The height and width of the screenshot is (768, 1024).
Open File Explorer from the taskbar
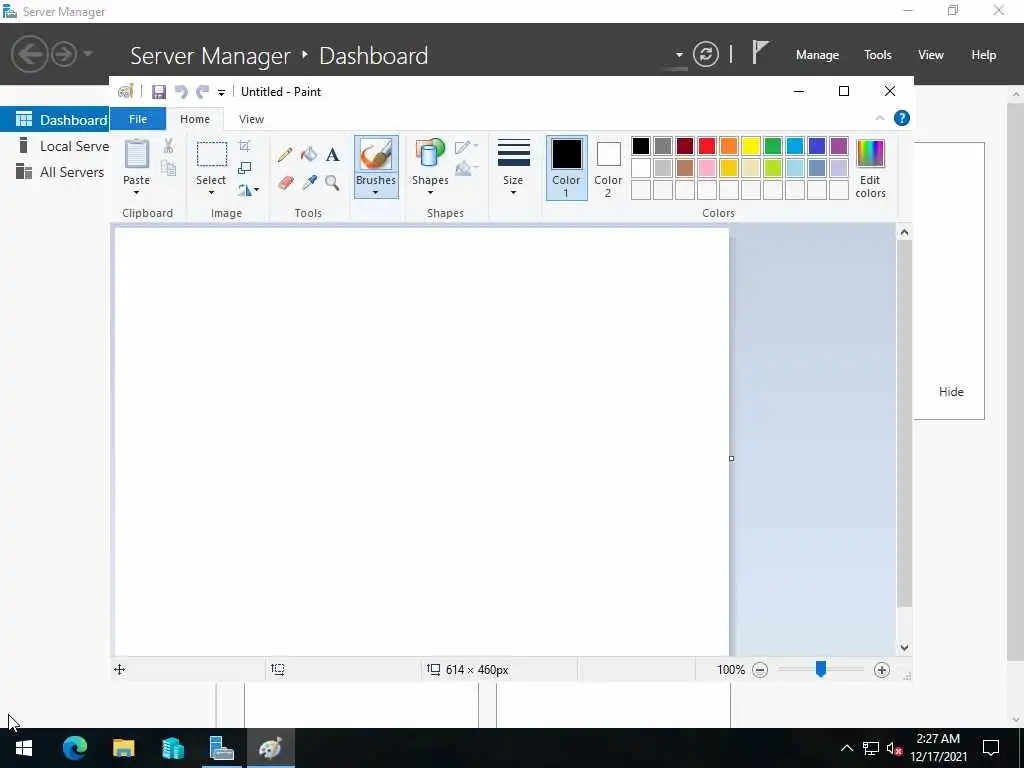(123, 748)
